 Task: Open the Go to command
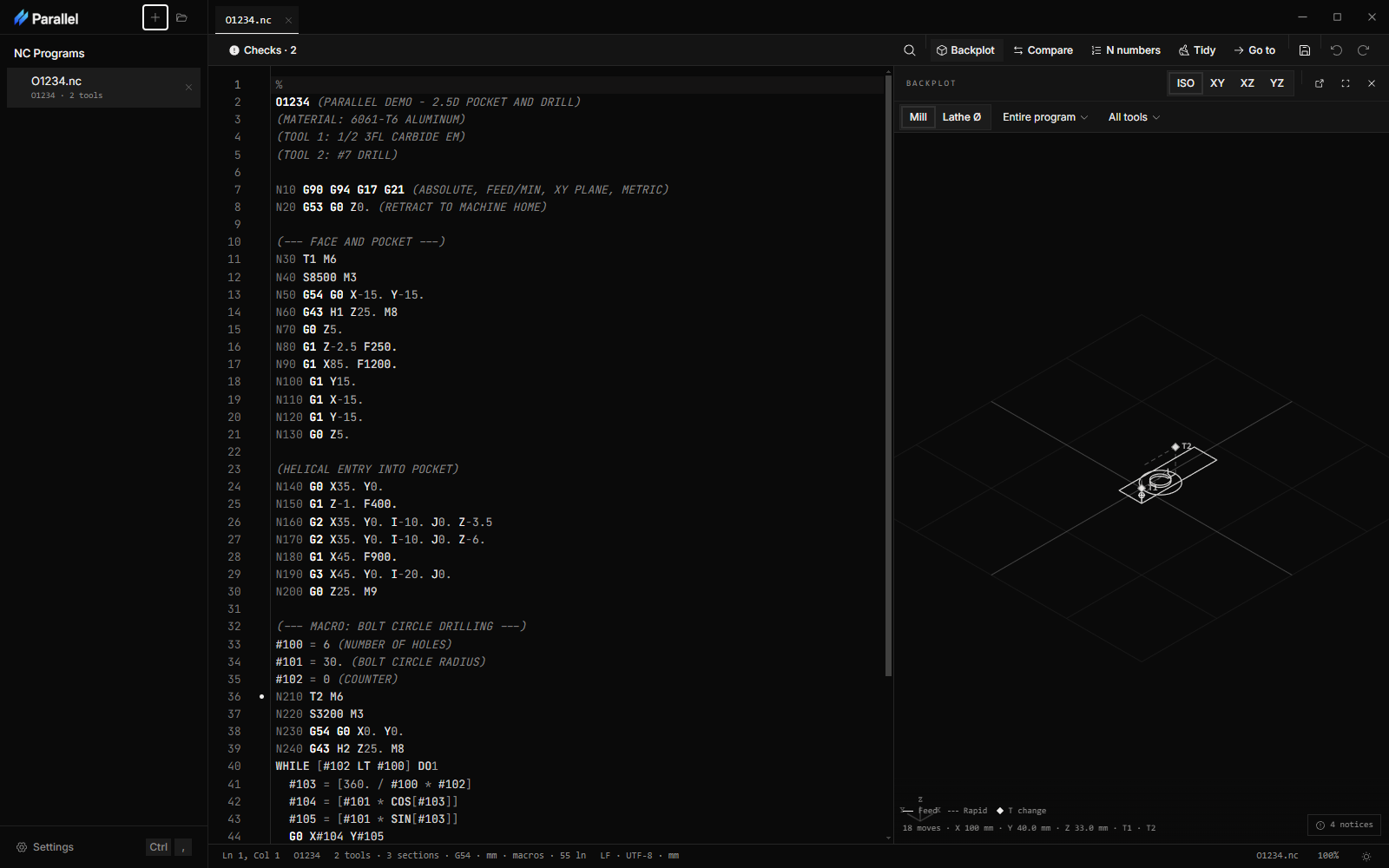coord(1254,50)
